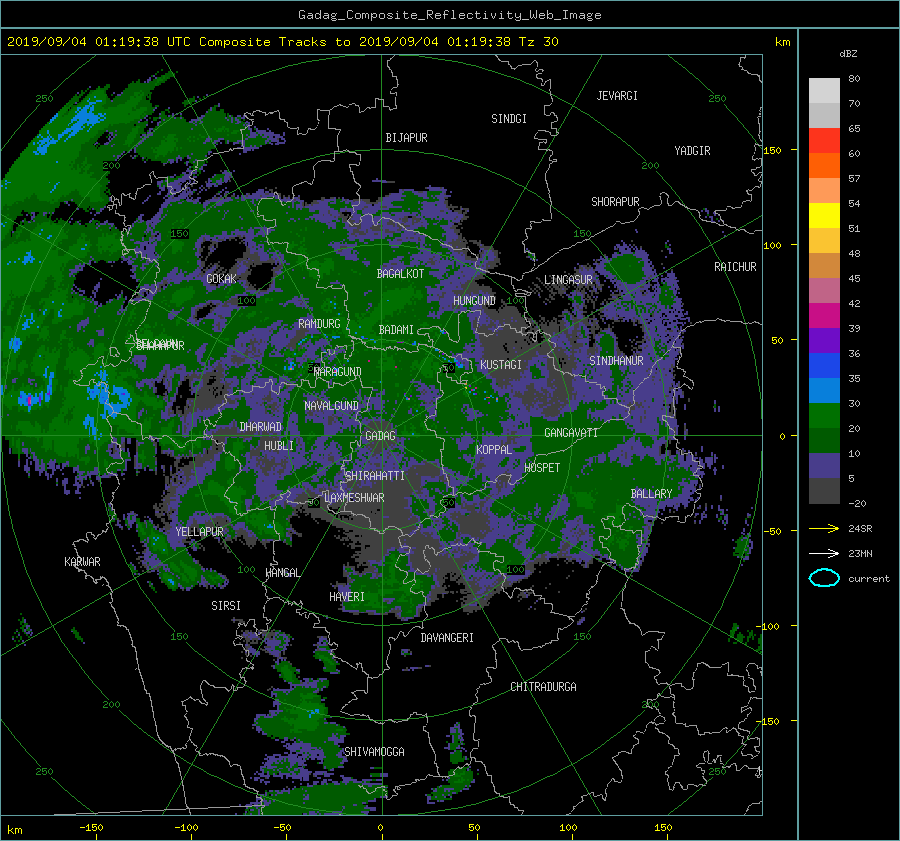Select the dark gray swatch above -20 dBZ
The height and width of the screenshot is (841, 900).
(x=824, y=491)
